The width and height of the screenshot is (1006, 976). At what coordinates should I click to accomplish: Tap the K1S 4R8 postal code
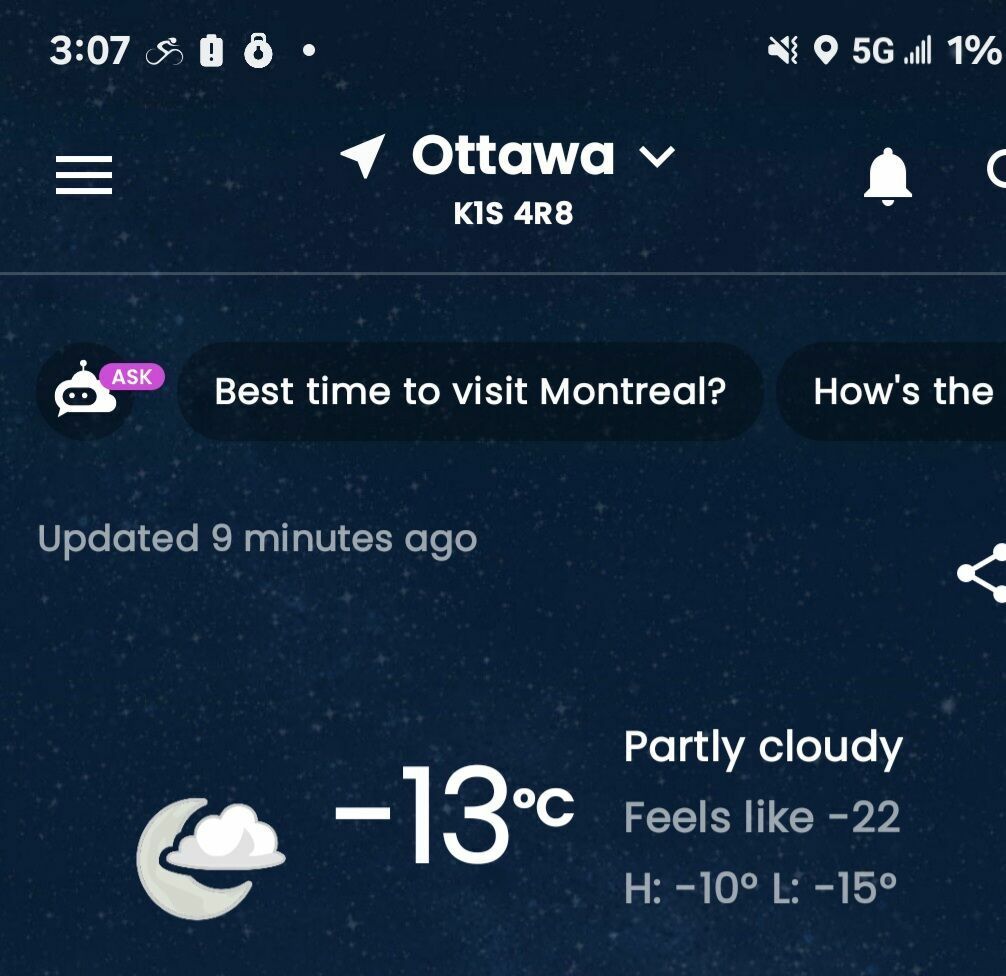(x=513, y=214)
